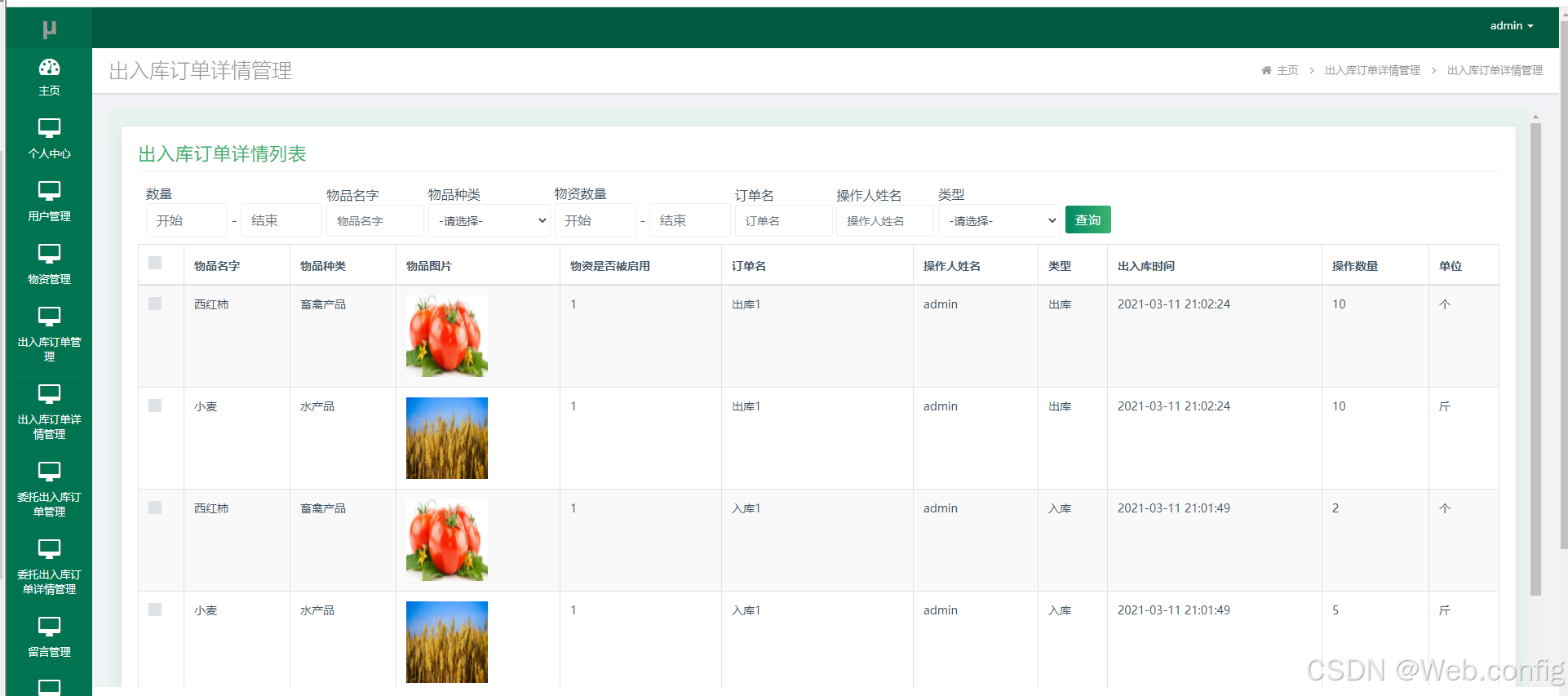Click the wheat image in 入库 row
Viewport: 1568px width, 696px height.
coord(447,642)
